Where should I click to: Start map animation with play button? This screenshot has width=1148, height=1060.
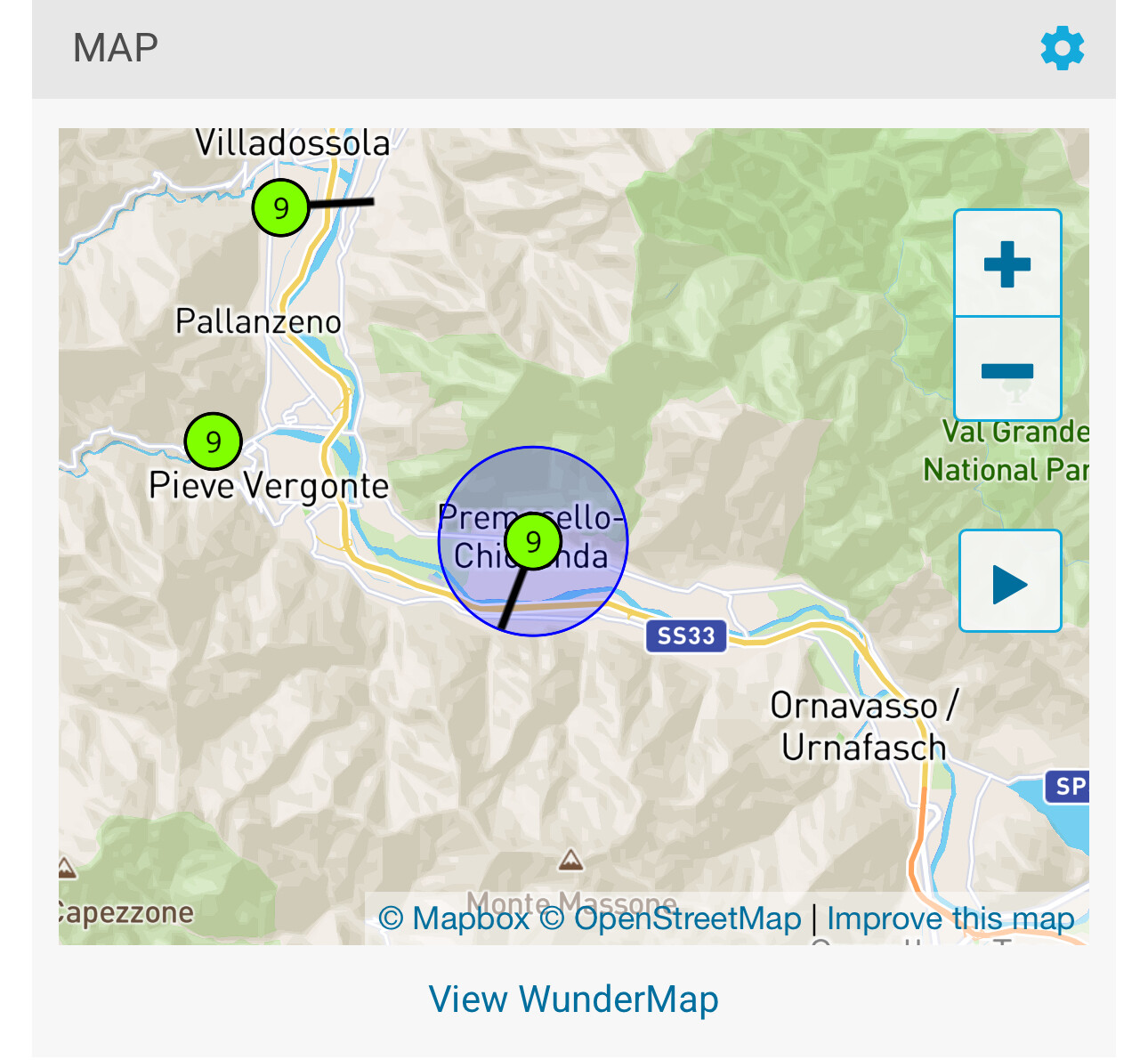(1010, 581)
